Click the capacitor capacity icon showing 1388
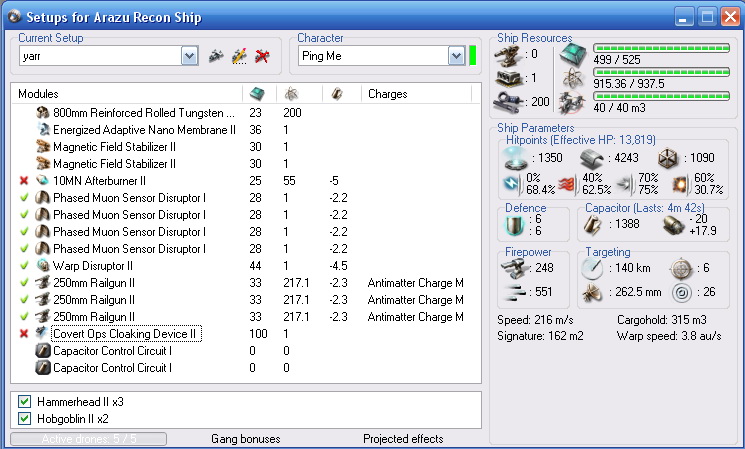Screen dimensions: 745x449 592,225
